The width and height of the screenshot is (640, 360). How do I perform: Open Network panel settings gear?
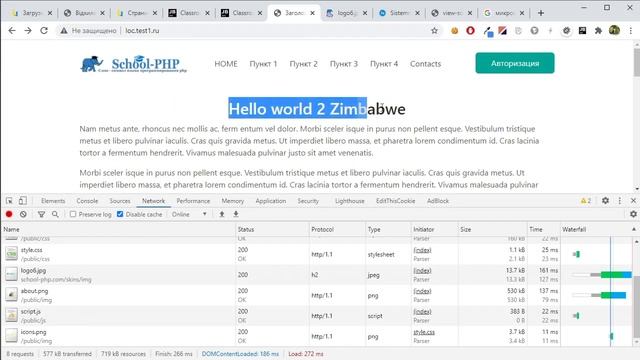[x=633, y=214]
